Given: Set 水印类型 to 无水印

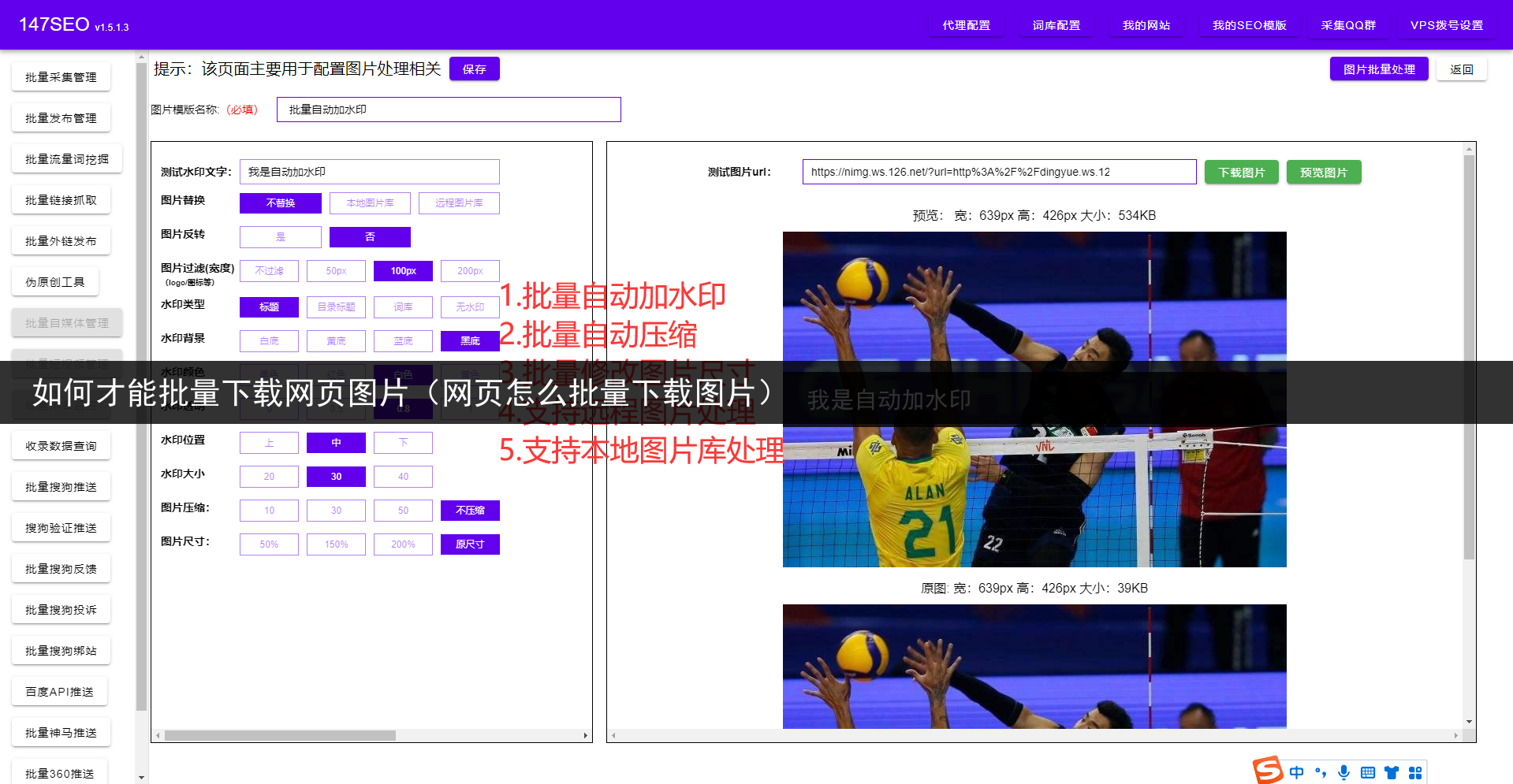Looking at the screenshot, I should click(x=470, y=307).
